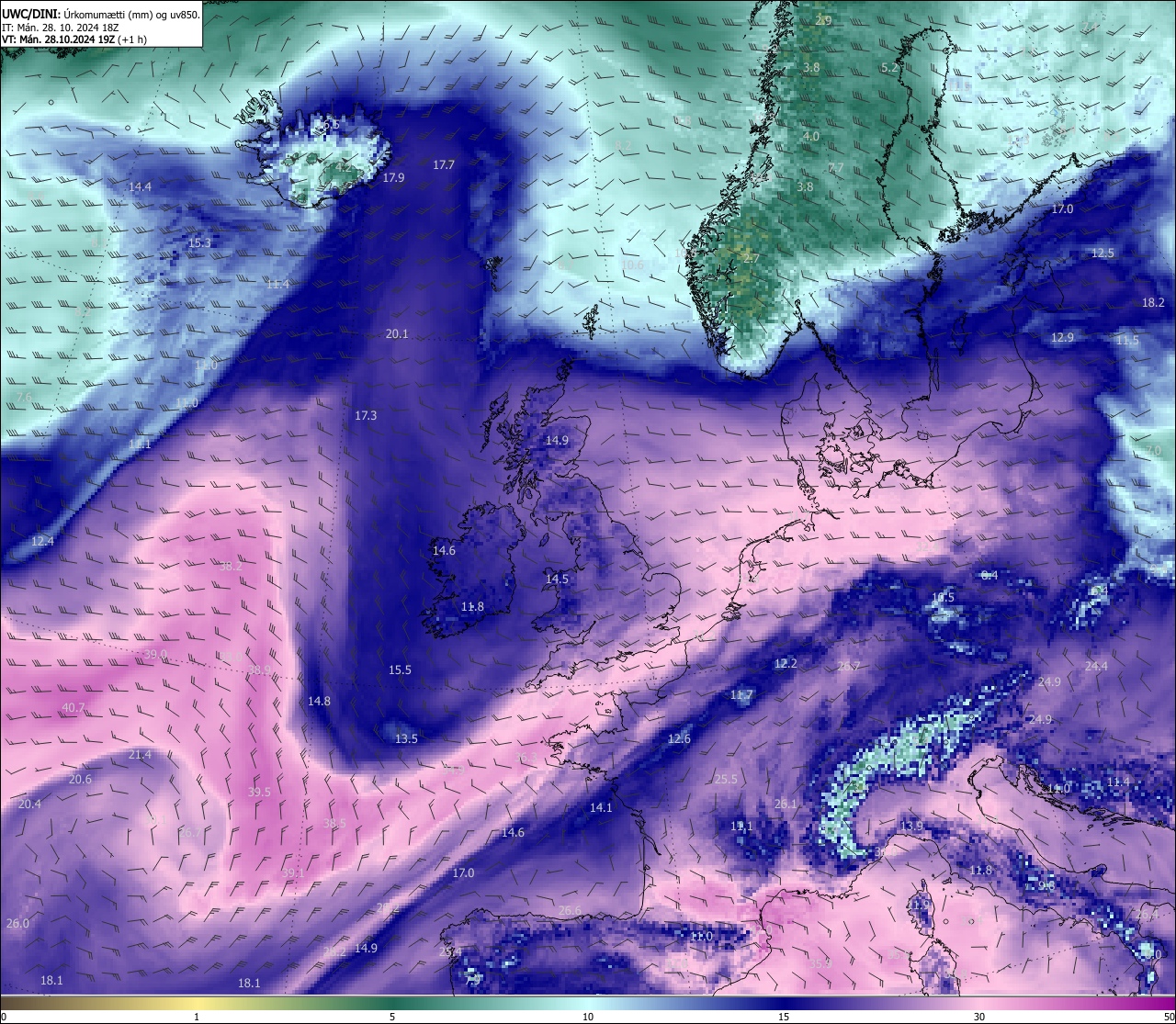Click the 12.5 value over the Baltic region

point(1102,253)
